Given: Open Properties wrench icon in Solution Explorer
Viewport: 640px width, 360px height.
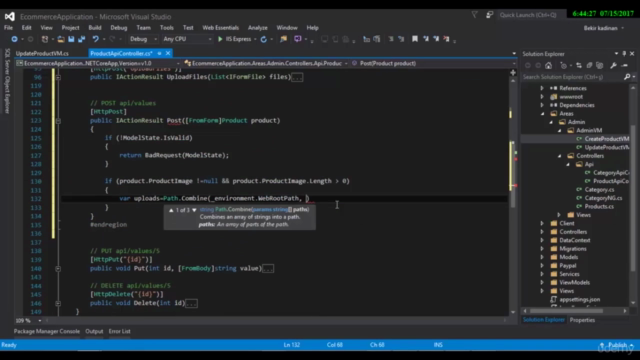Looking at the screenshot, I should click(x=613, y=65).
